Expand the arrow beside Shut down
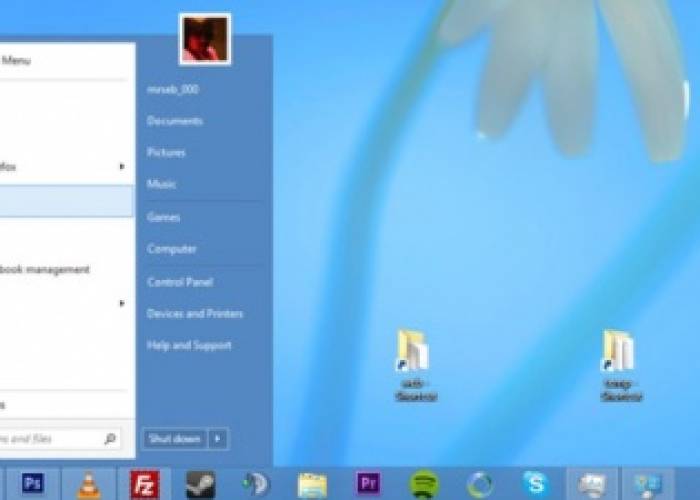This screenshot has width=700, height=500. (218, 439)
